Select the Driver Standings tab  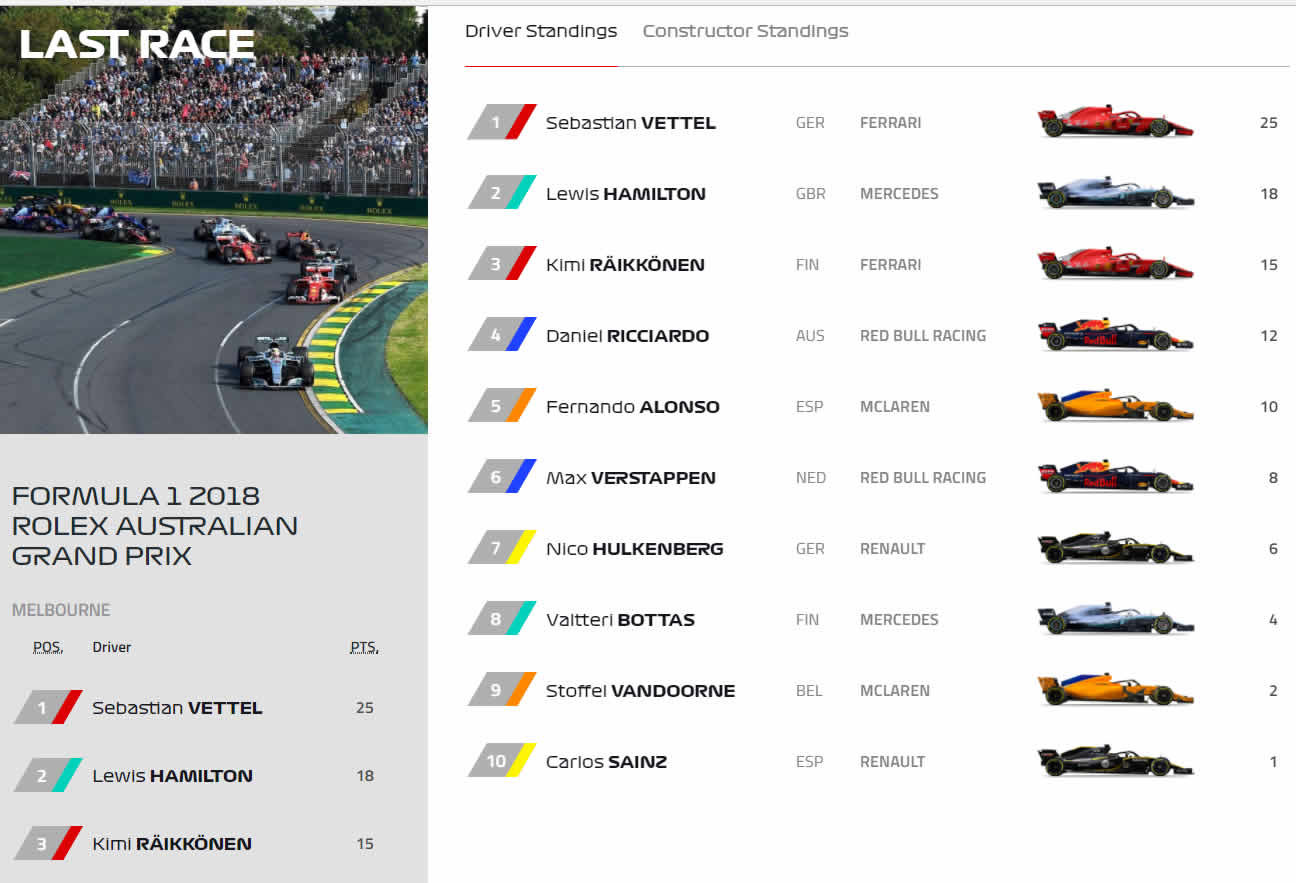[541, 31]
